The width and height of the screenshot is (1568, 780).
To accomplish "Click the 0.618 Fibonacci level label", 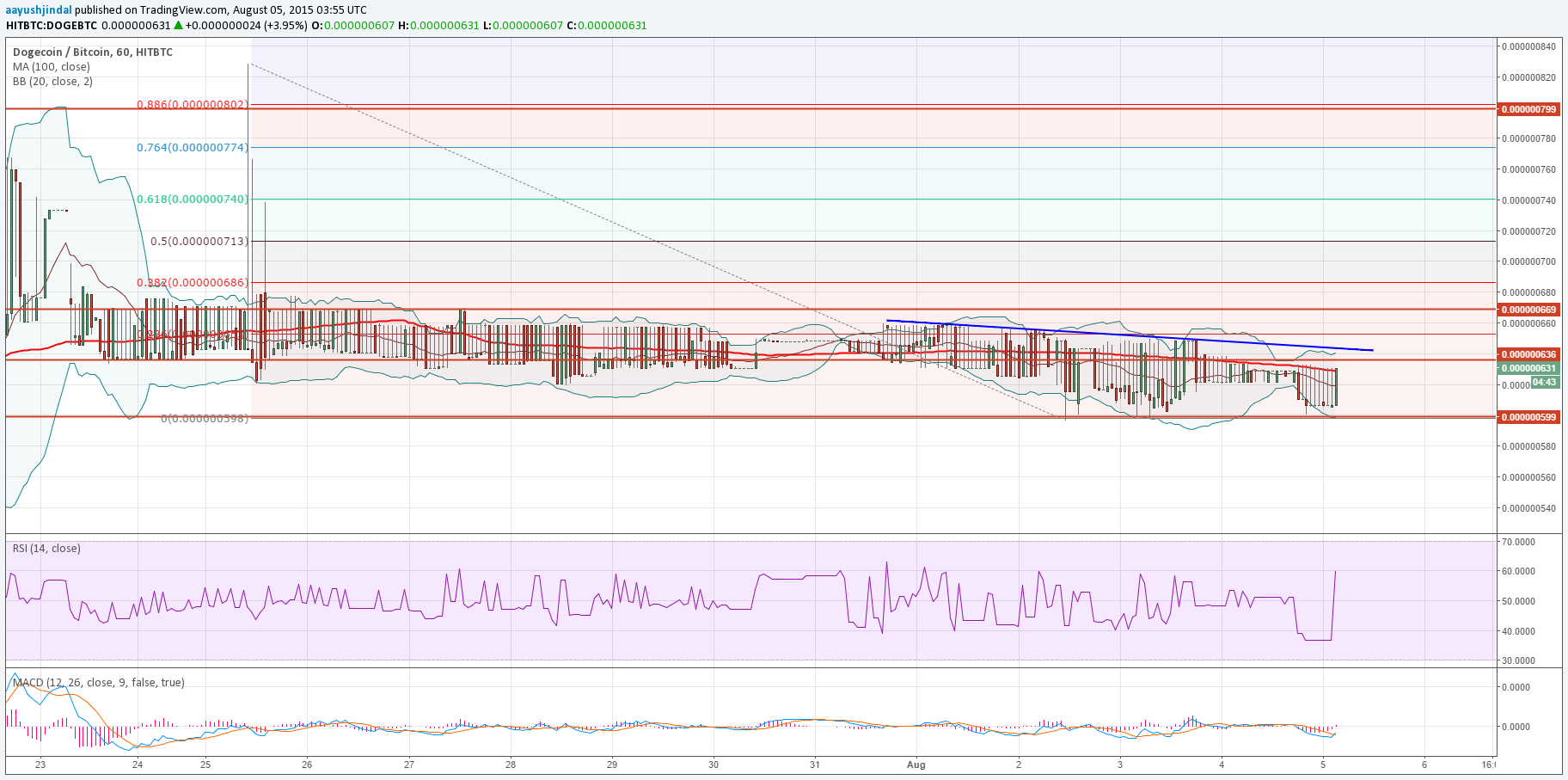I will pyautogui.click(x=192, y=200).
